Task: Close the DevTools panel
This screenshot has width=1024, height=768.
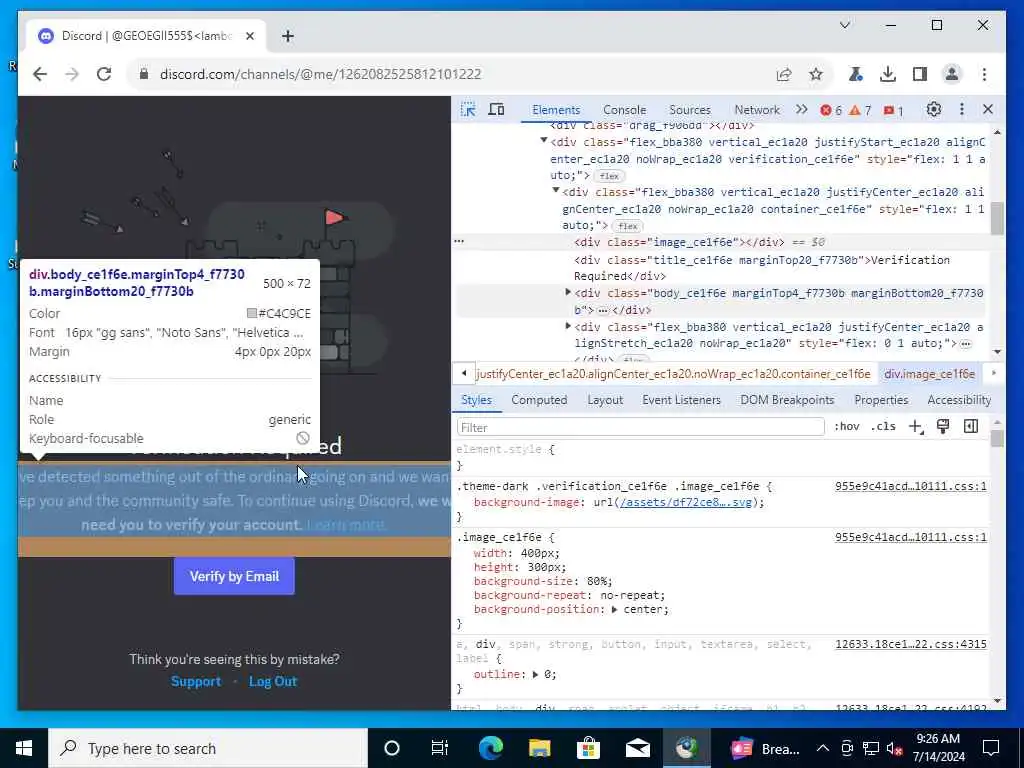Action: pyautogui.click(x=987, y=109)
